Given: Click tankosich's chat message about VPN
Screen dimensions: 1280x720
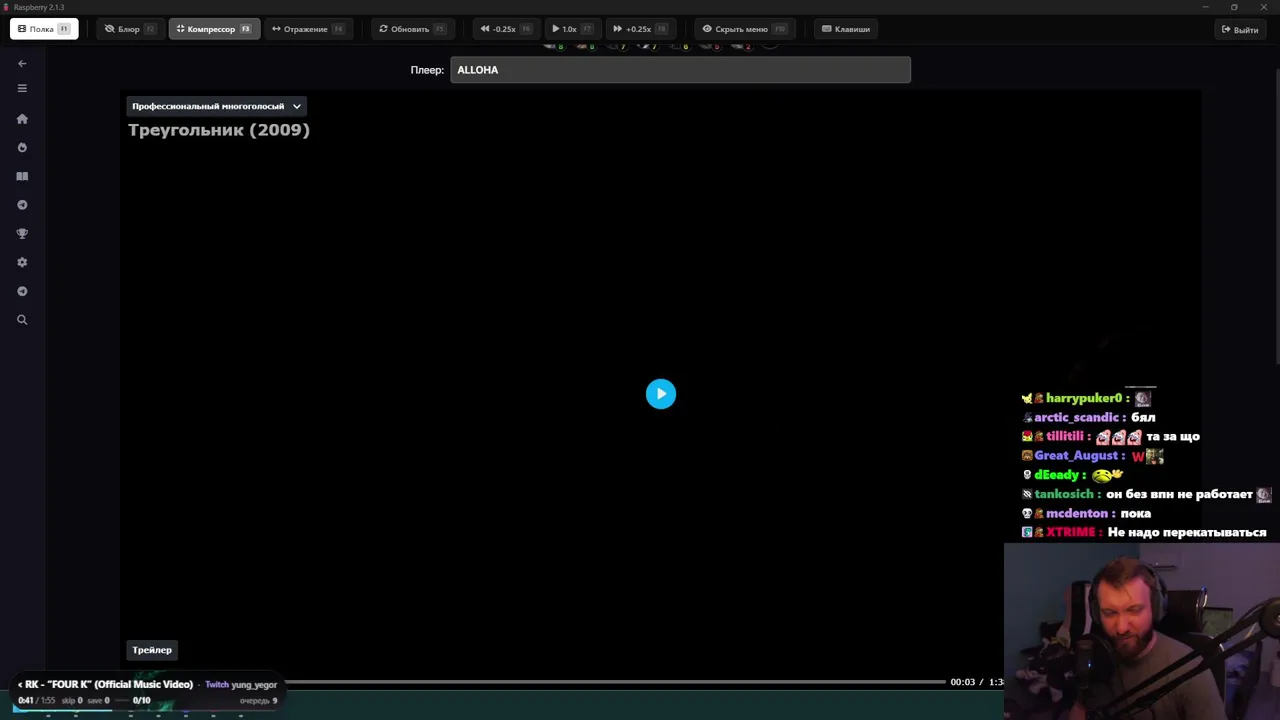Looking at the screenshot, I should [x=1146, y=494].
